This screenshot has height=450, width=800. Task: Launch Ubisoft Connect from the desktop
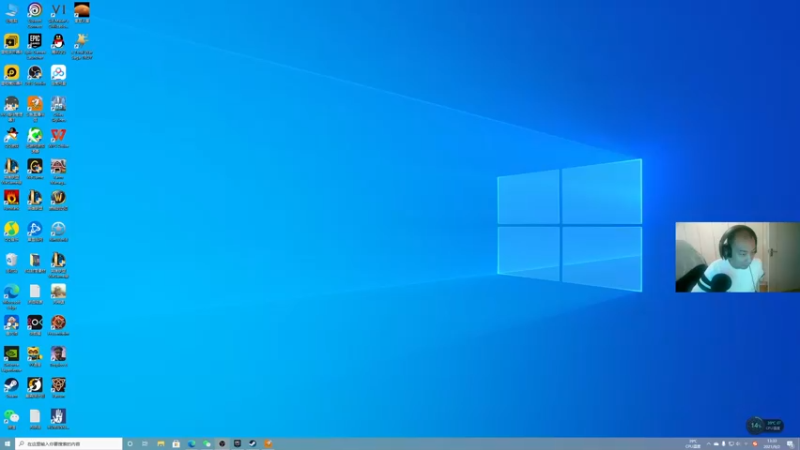point(35,14)
